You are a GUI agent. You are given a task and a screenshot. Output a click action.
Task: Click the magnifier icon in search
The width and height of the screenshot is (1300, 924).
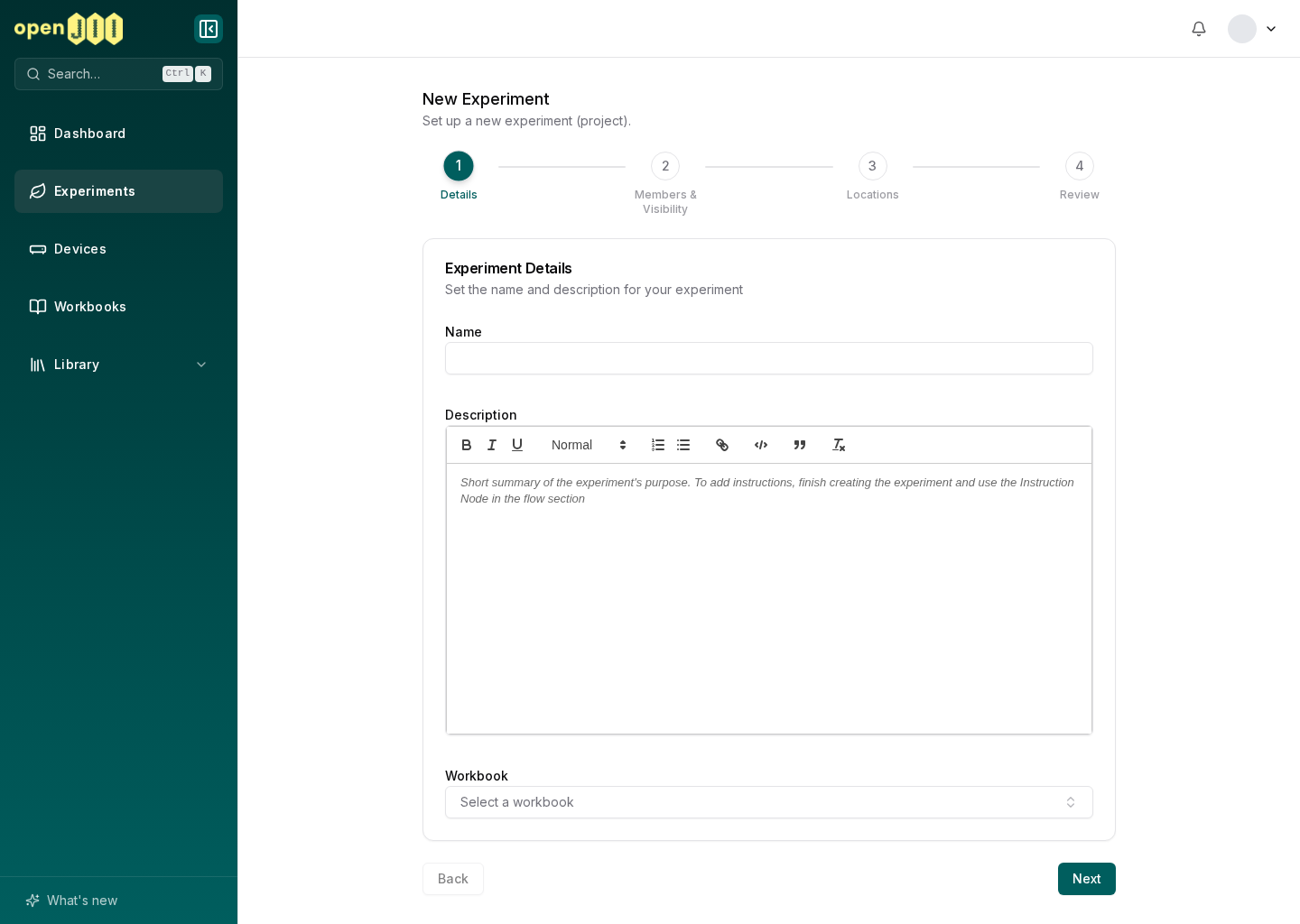click(x=33, y=74)
